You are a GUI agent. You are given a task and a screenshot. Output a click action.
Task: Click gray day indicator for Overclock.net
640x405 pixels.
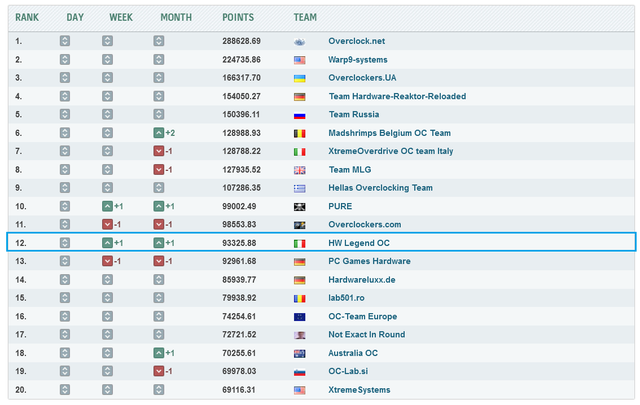(x=65, y=41)
